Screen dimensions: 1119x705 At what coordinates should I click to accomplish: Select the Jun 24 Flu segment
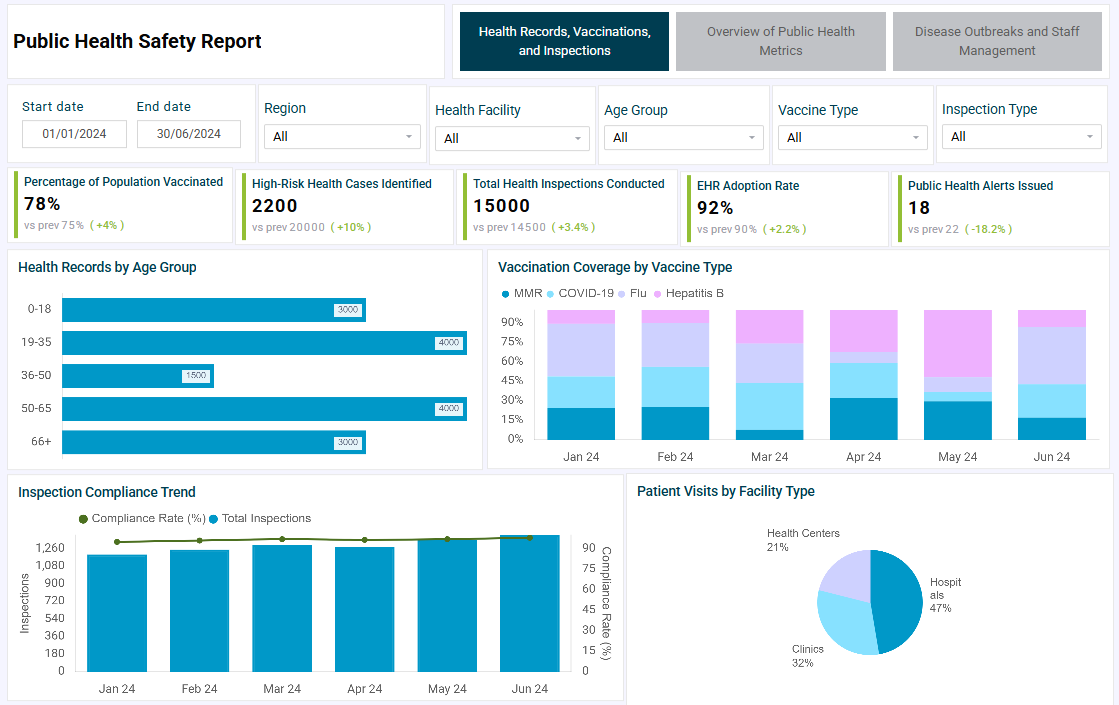pyautogui.click(x=1052, y=355)
